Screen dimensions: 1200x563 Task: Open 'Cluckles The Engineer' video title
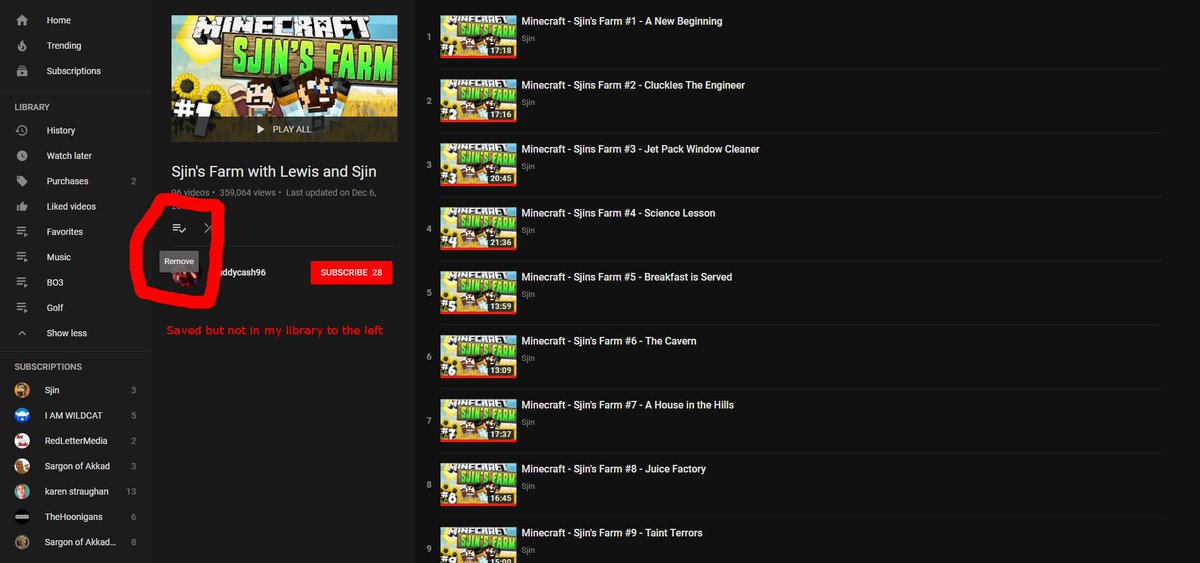point(633,85)
